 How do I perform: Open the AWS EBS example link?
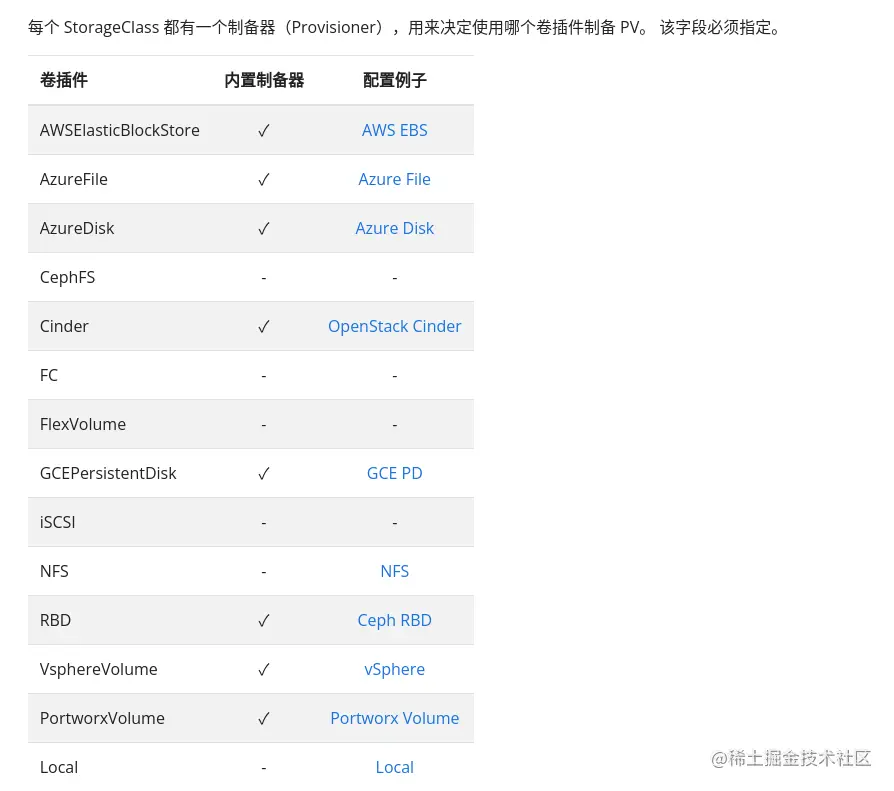(395, 130)
